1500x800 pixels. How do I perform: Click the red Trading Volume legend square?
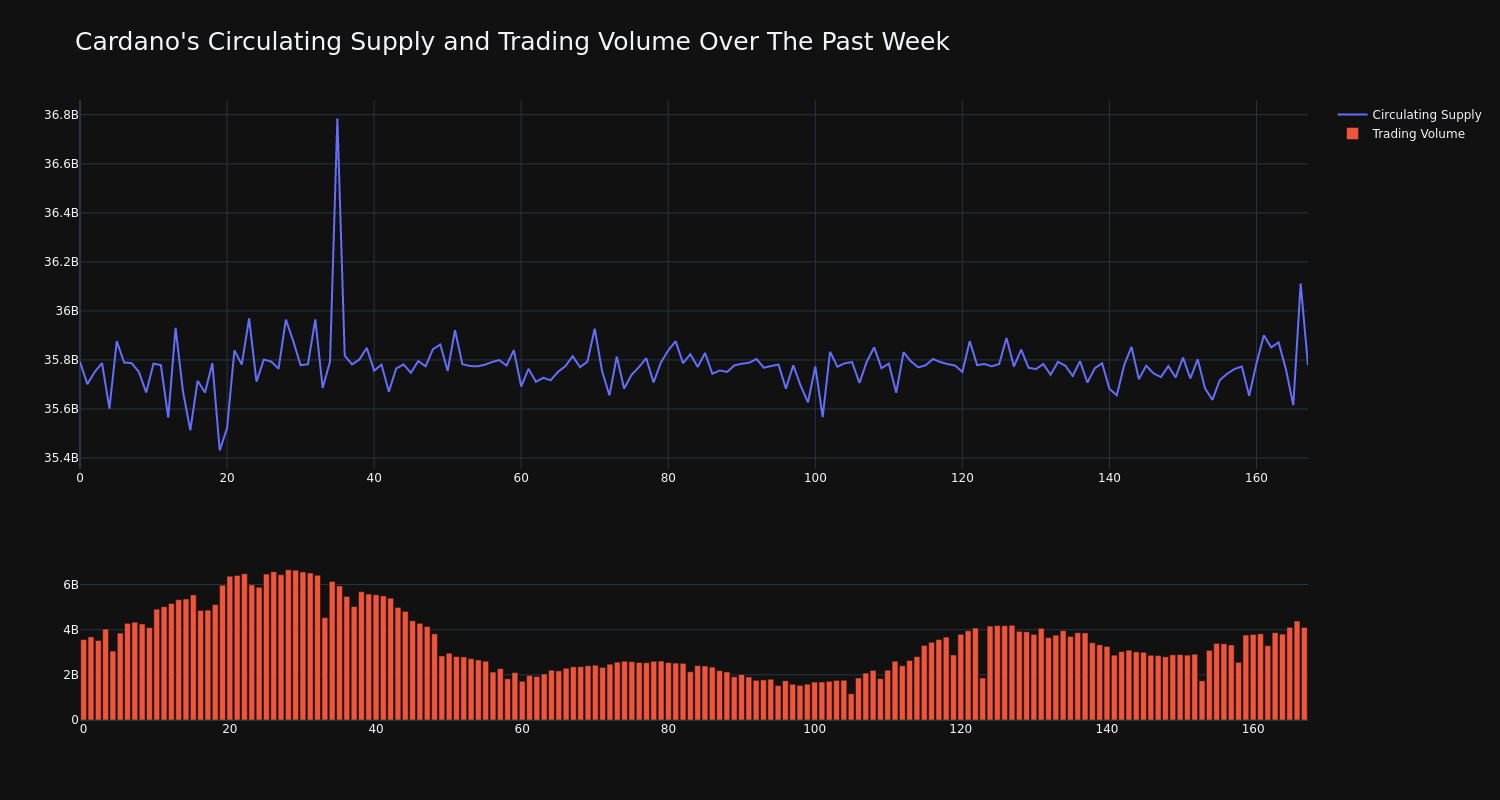(1352, 134)
